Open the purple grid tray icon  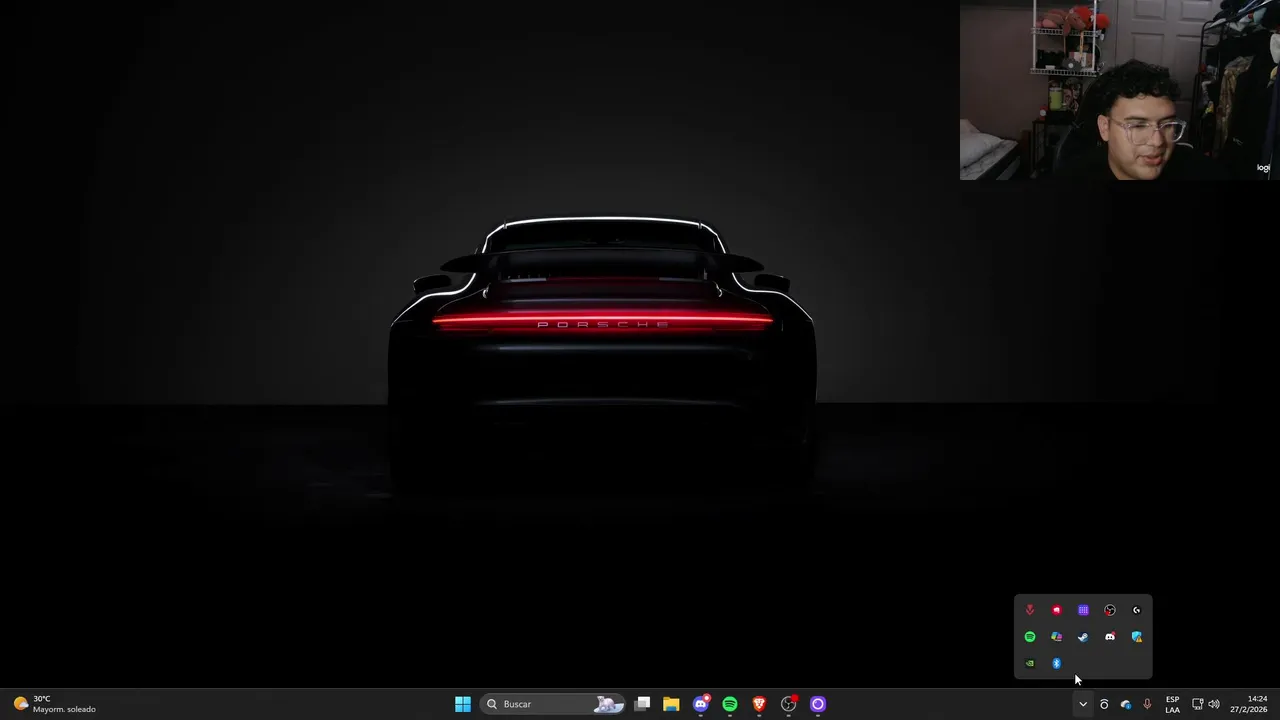click(1083, 610)
